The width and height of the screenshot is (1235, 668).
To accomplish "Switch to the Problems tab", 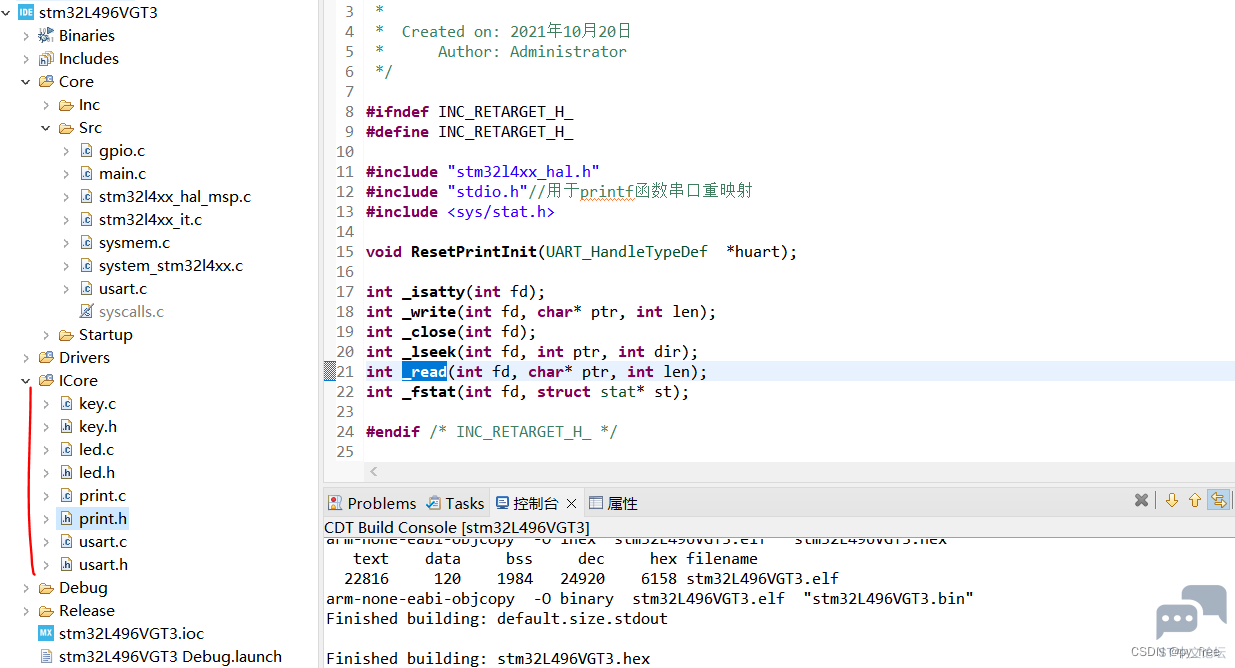I will [x=372, y=503].
